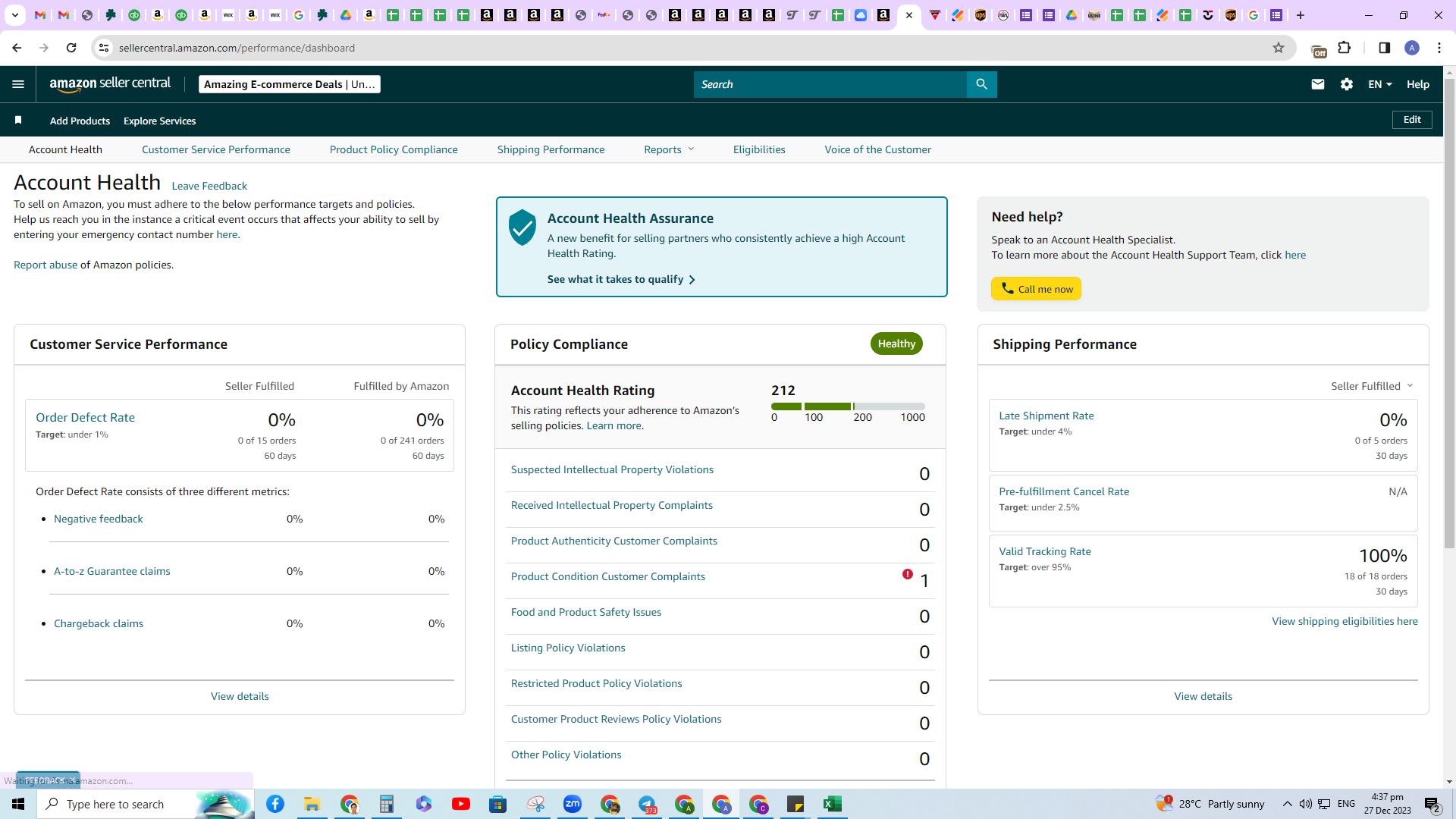Click the search magnifier button
Image resolution: width=1456 pixels, height=819 pixels.
tap(981, 84)
